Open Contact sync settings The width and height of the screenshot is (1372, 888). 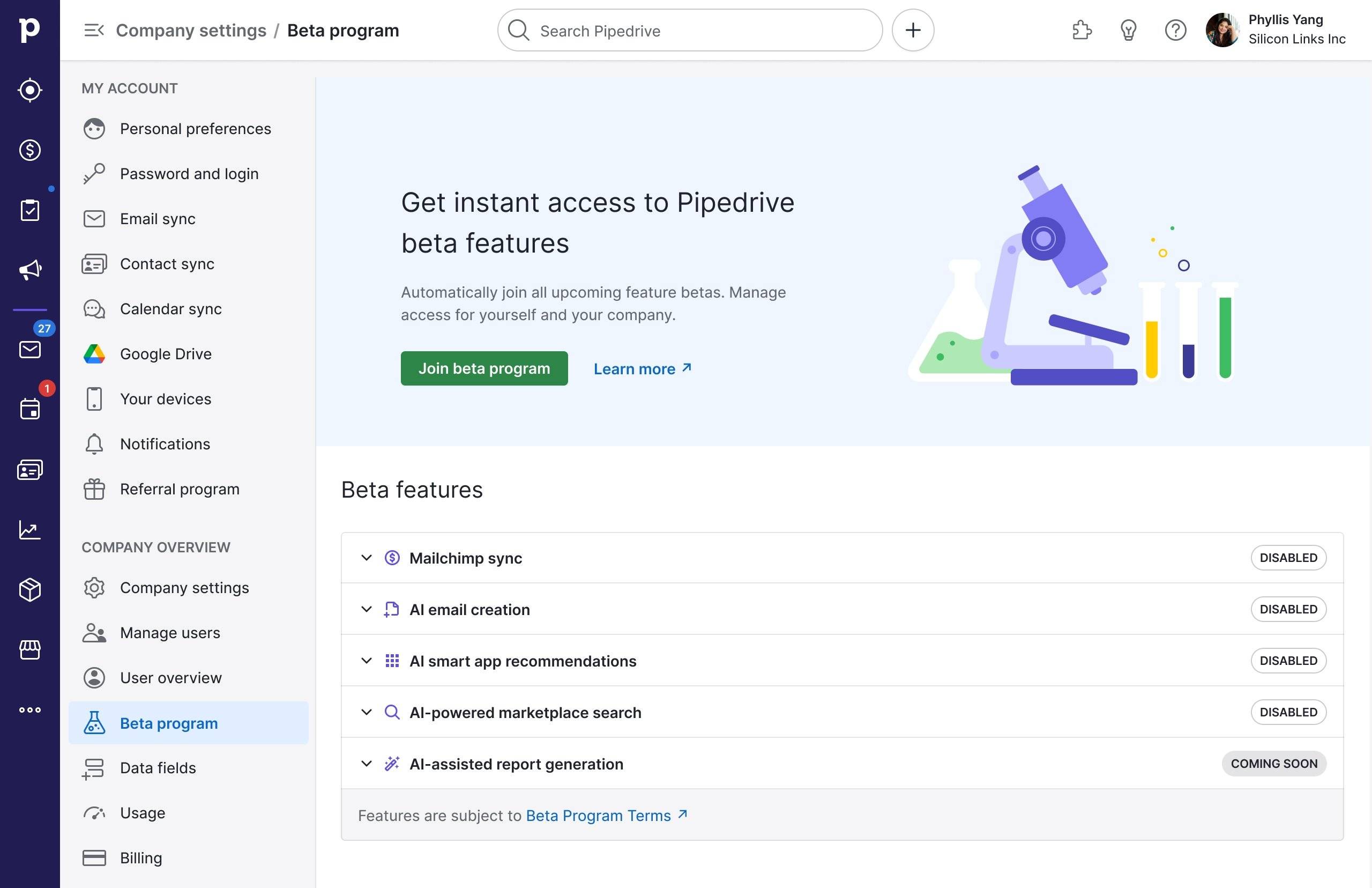[189, 263]
